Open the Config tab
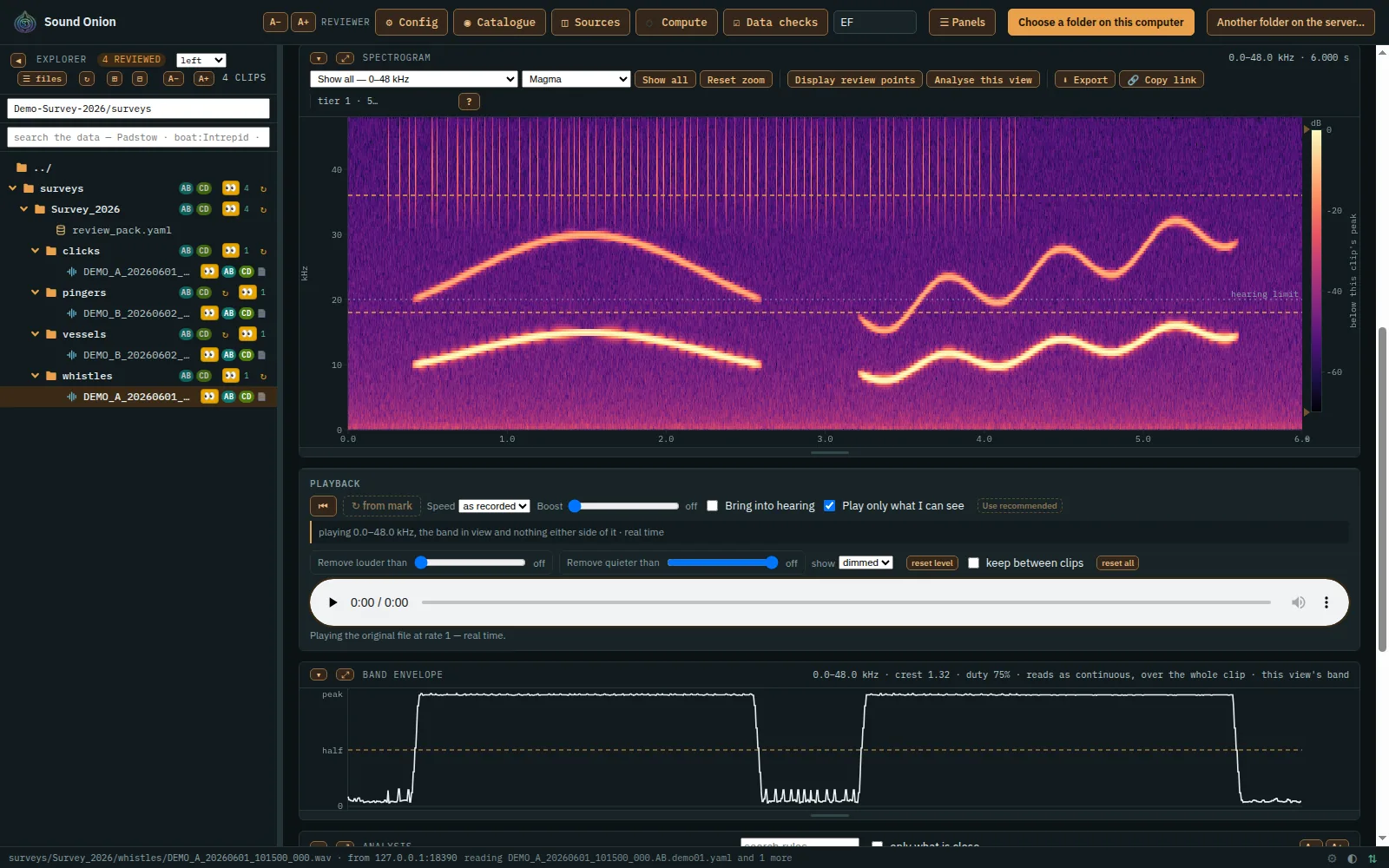 pos(411,23)
